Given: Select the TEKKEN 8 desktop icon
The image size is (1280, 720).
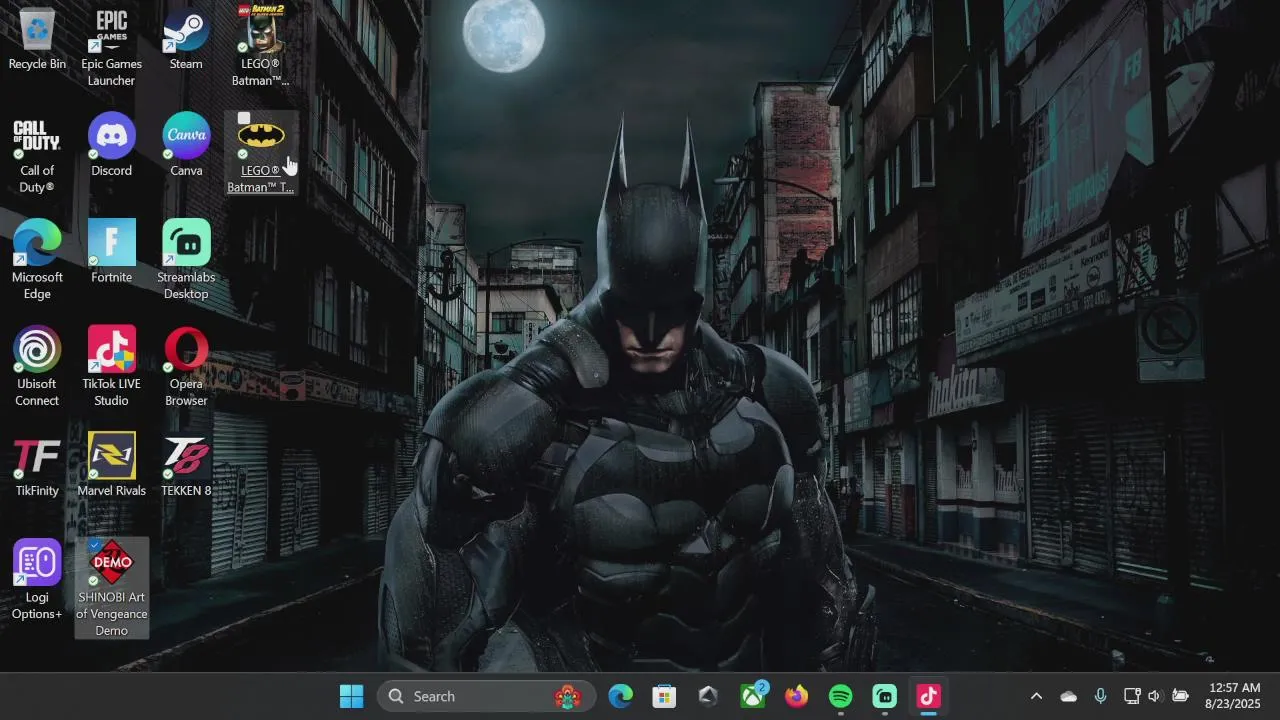Looking at the screenshot, I should point(186,466).
